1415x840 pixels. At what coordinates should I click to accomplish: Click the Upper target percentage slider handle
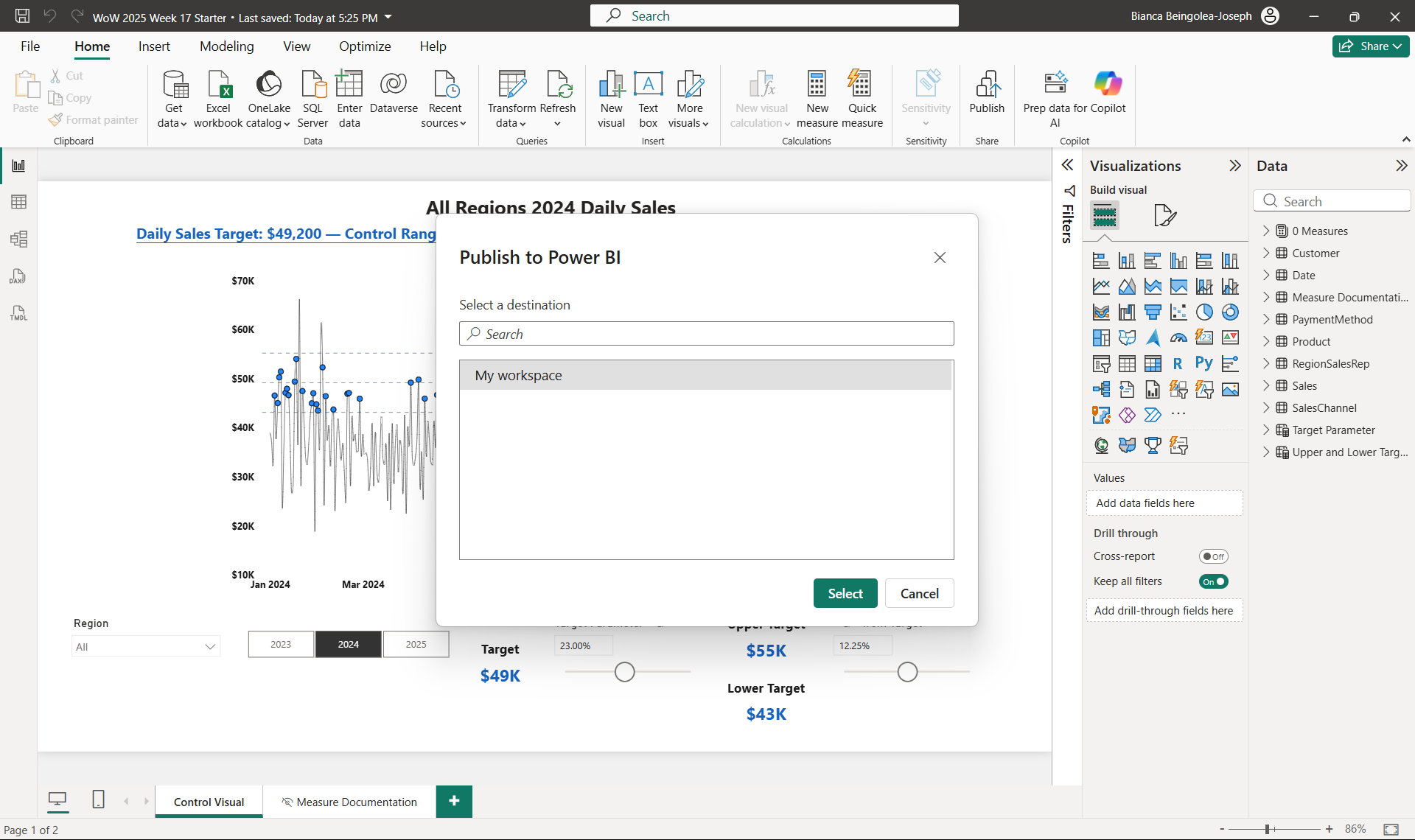click(x=907, y=672)
